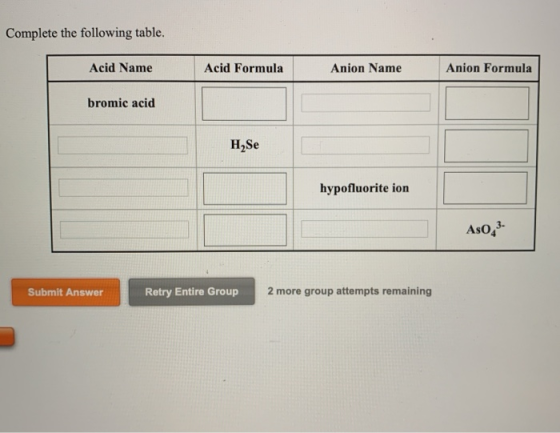Select the anion formula field in bromic acid row
Screen dimensions: 560x433
coord(487,103)
